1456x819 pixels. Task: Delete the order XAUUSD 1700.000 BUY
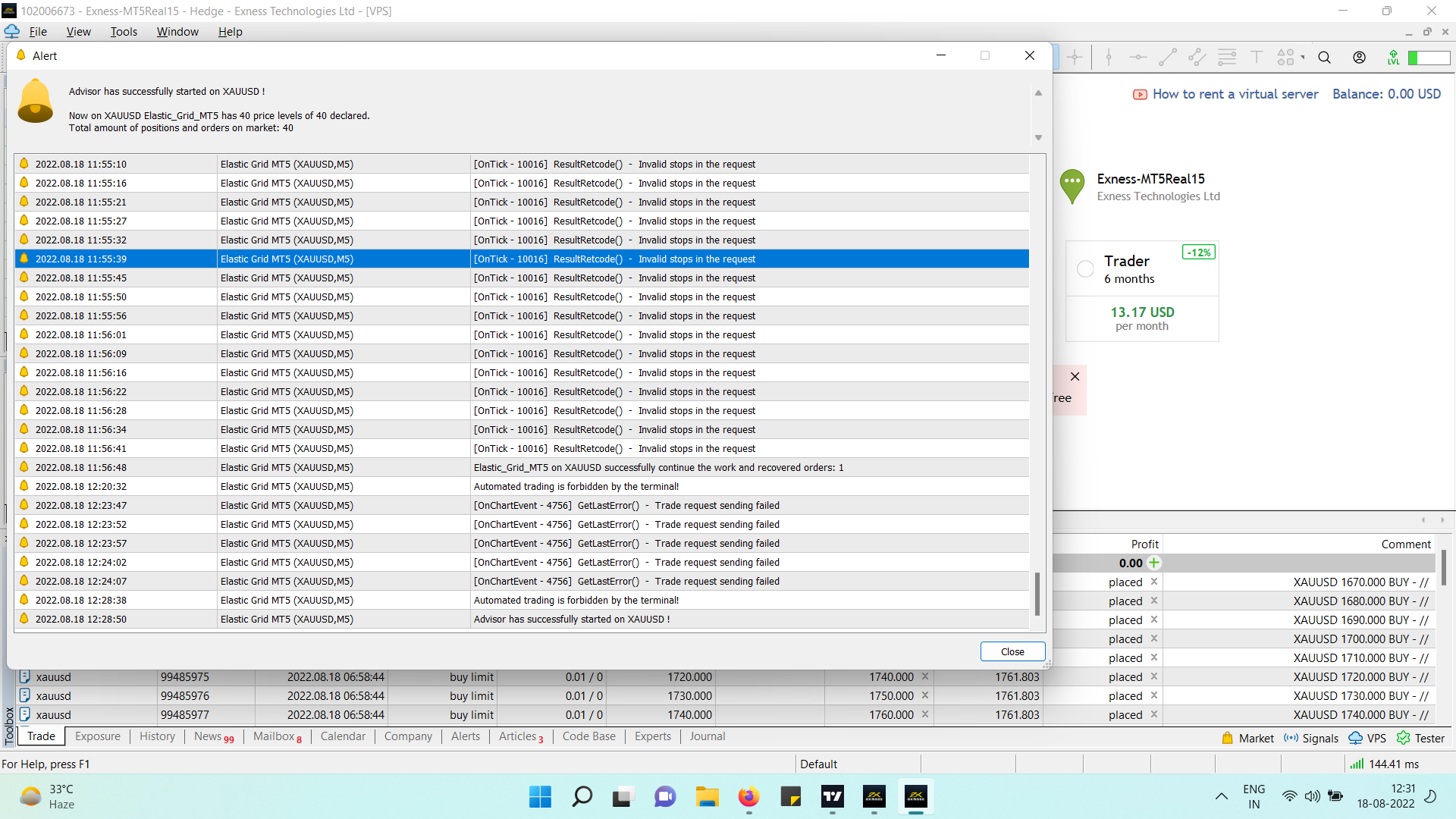pos(1154,639)
